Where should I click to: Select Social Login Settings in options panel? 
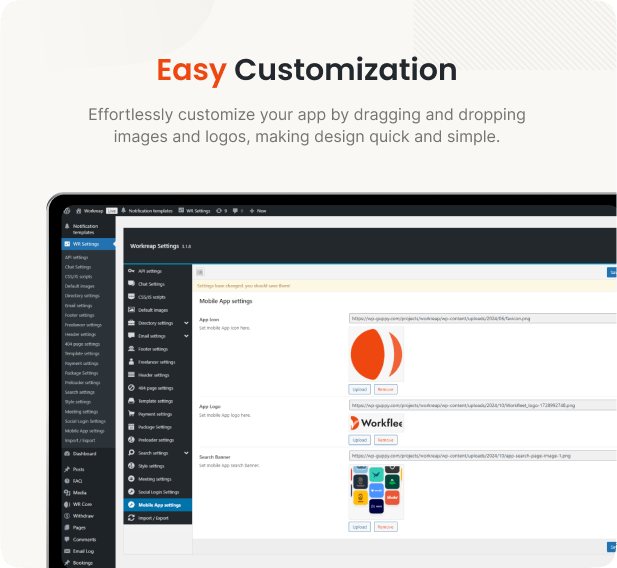coord(158,492)
